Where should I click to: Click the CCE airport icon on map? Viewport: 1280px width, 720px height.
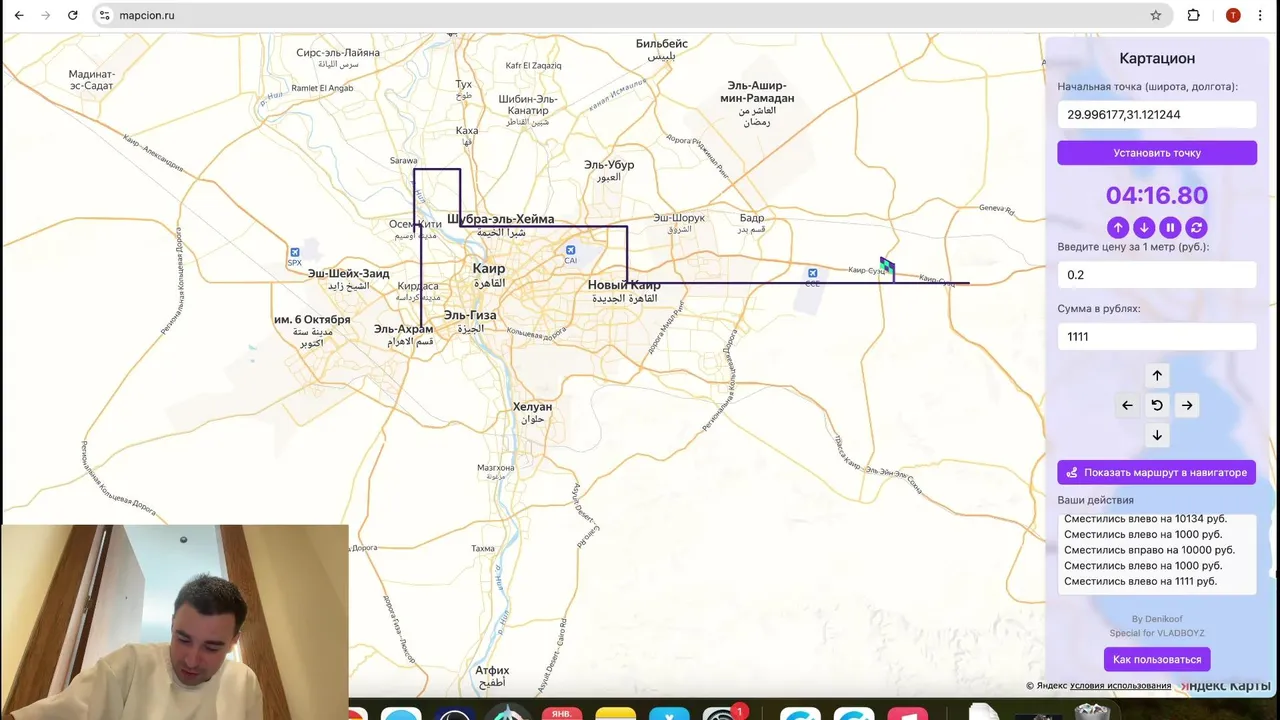pos(812,273)
